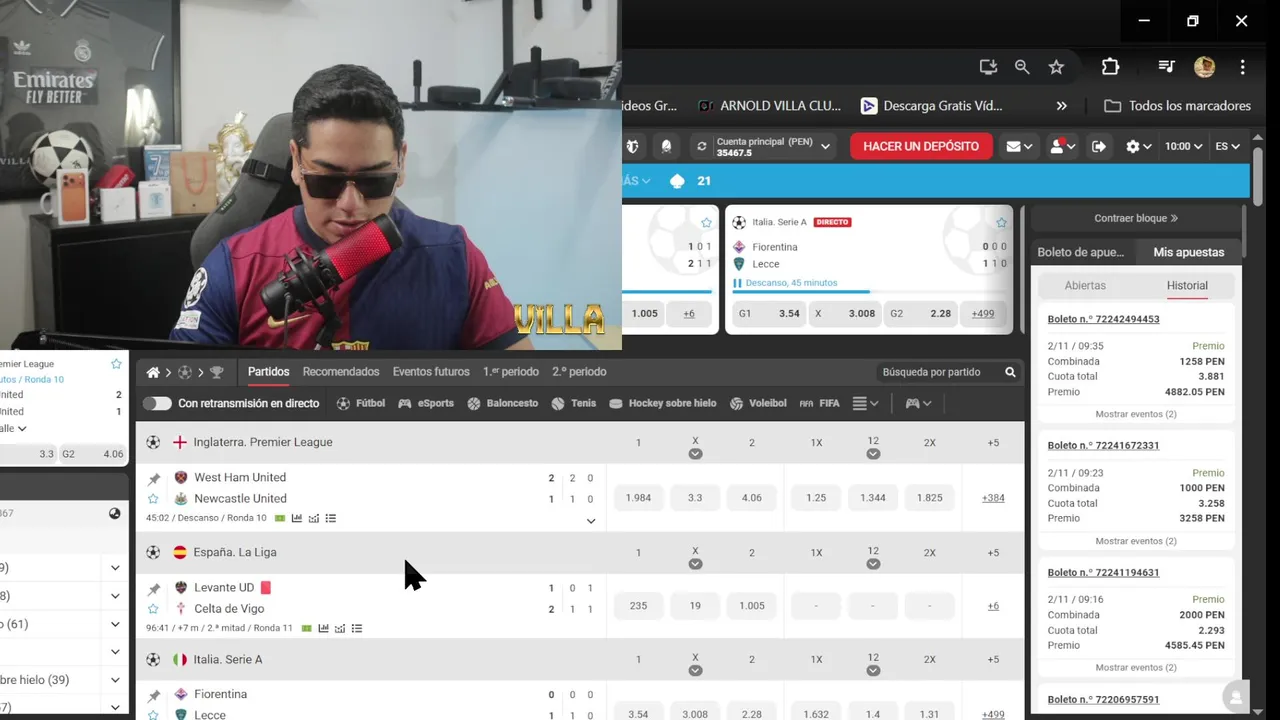Toggle 'Con retransmisión en directo' switch

coord(157,403)
